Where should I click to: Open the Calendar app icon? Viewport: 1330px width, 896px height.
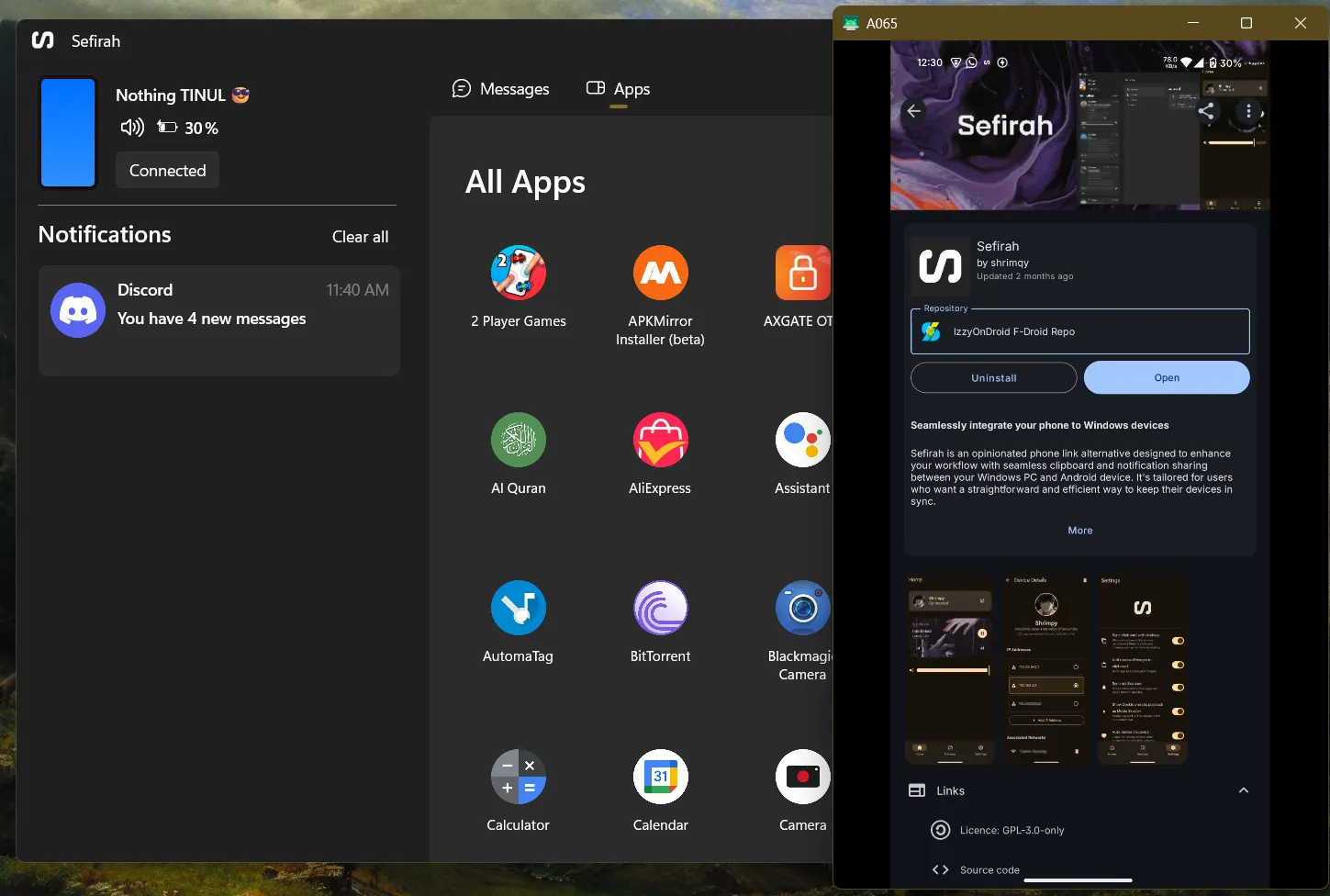pos(660,777)
